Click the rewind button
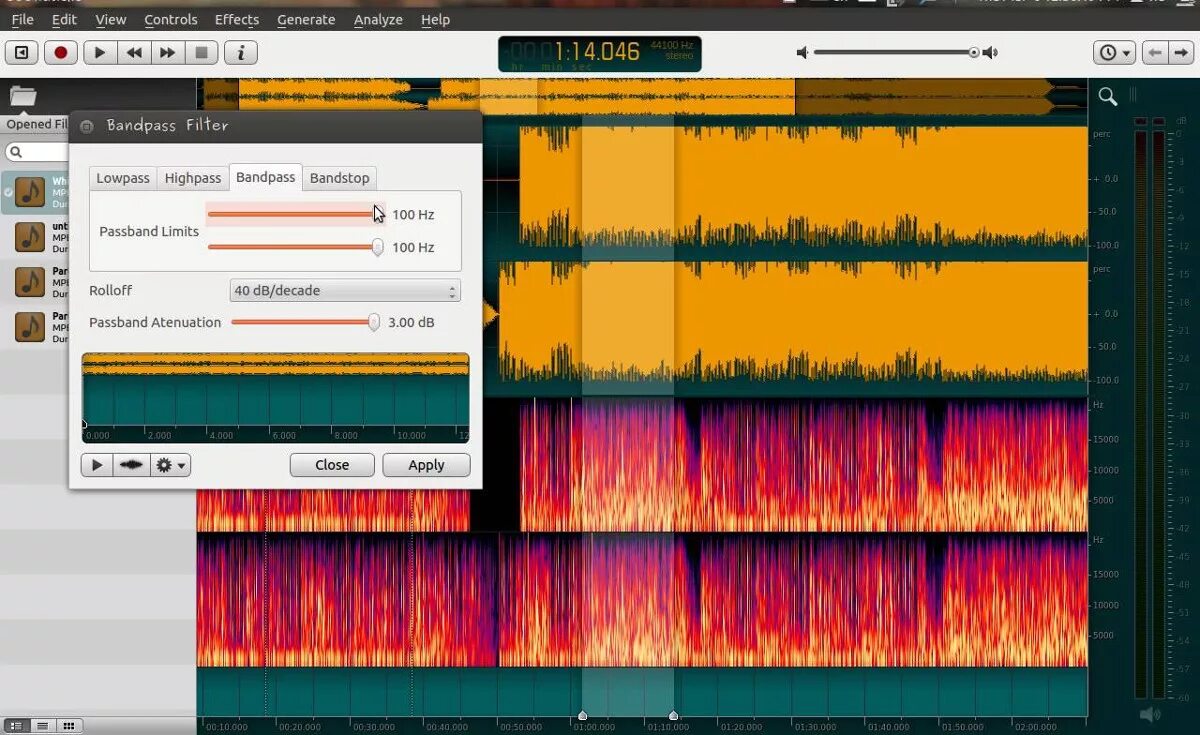This screenshot has width=1200, height=735. [x=134, y=53]
